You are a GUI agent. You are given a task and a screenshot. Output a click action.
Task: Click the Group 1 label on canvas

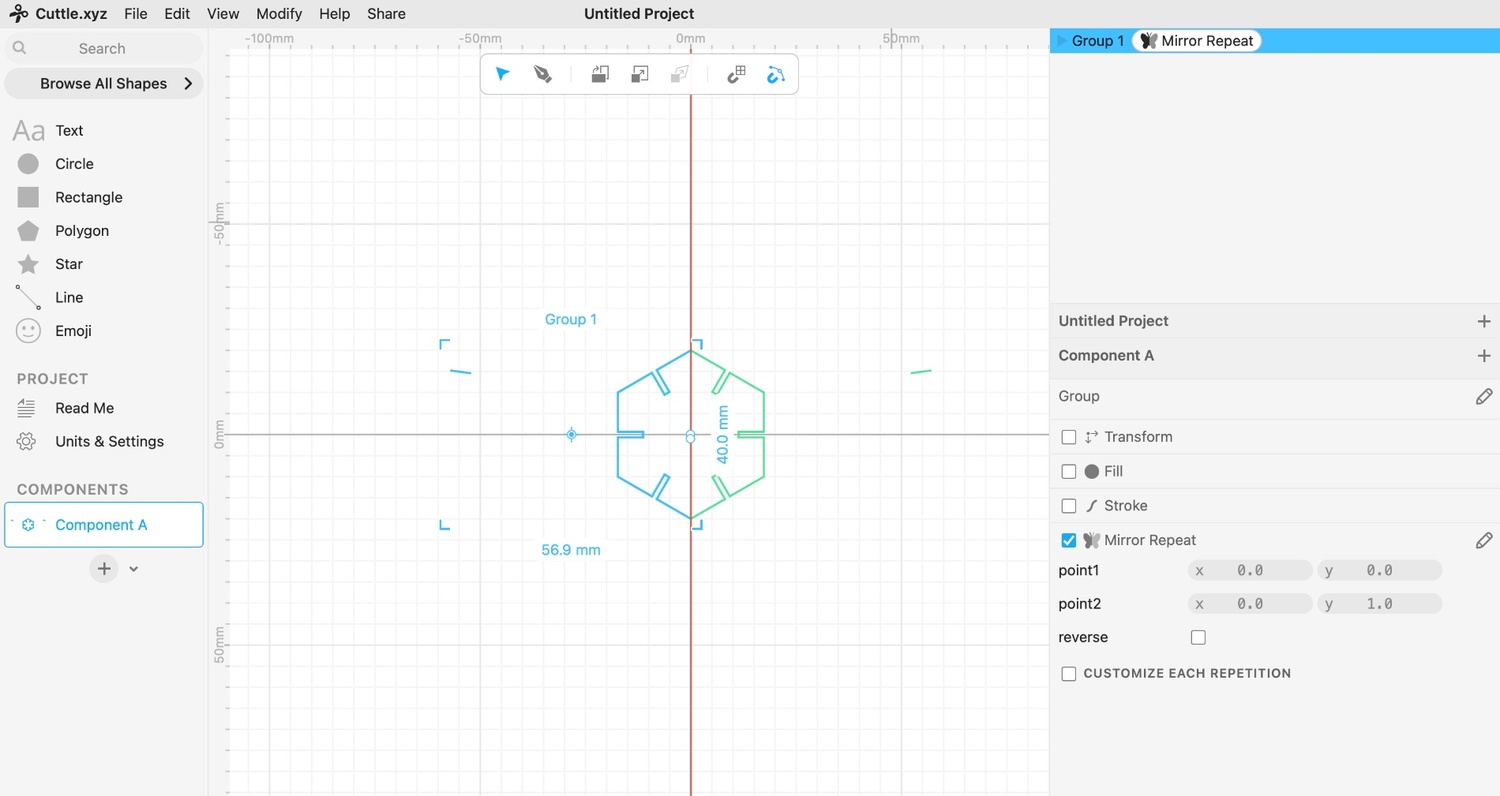[571, 320]
